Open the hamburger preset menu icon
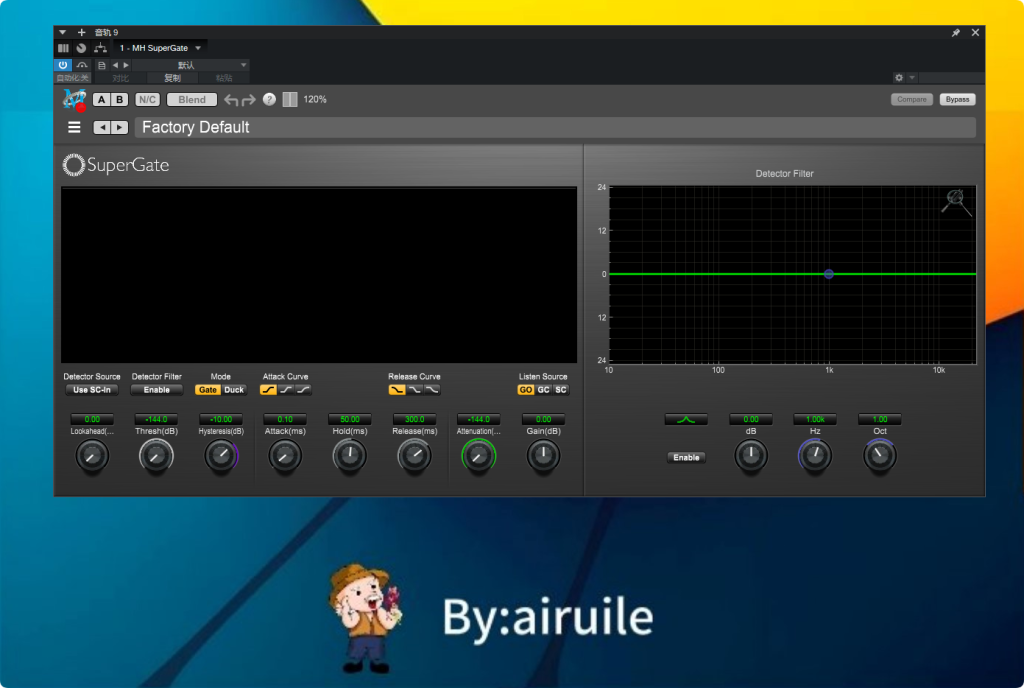The width and height of the screenshot is (1024, 688). pos(74,127)
